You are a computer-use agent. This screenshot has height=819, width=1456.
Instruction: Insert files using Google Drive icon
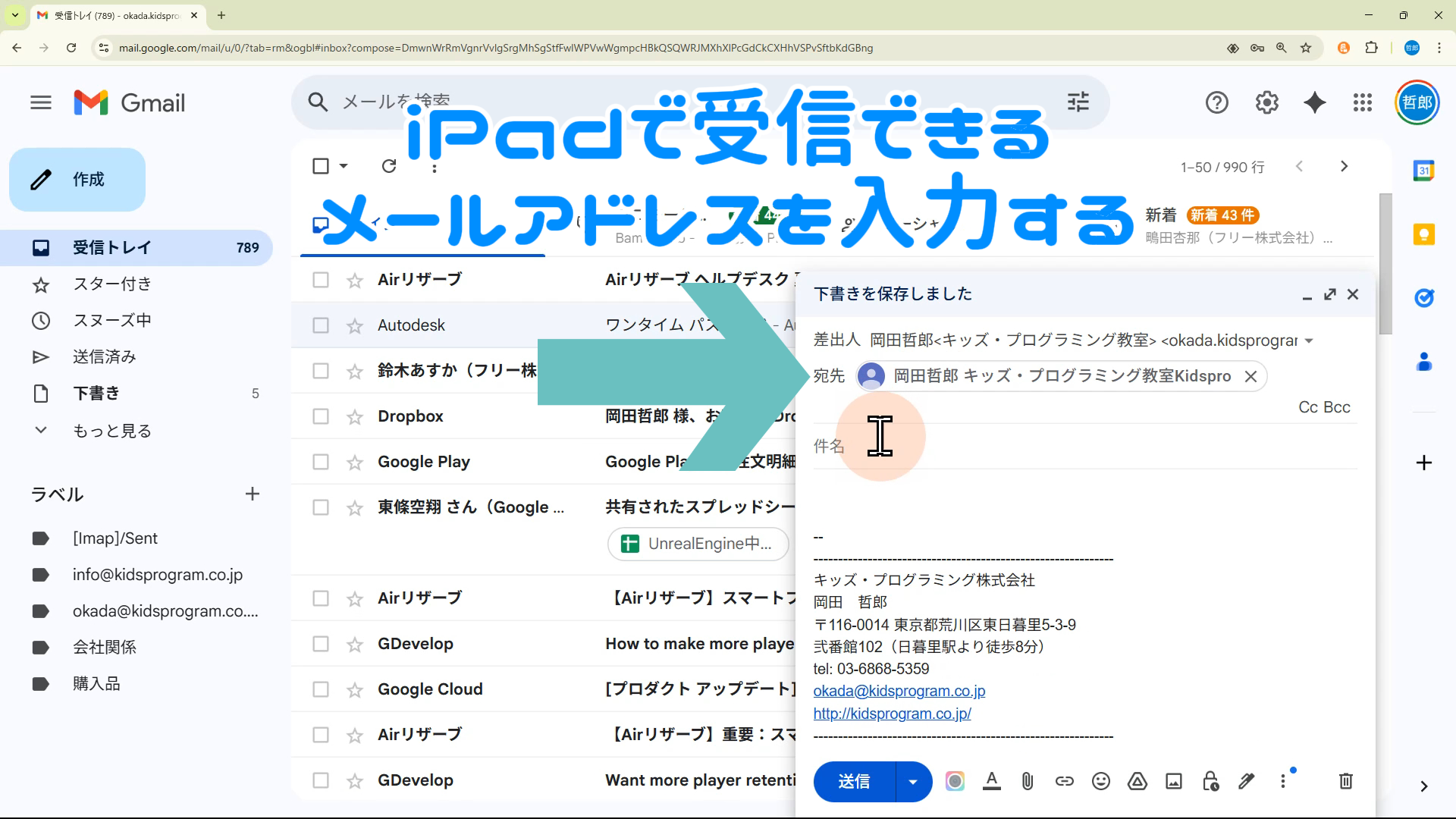(x=1137, y=781)
